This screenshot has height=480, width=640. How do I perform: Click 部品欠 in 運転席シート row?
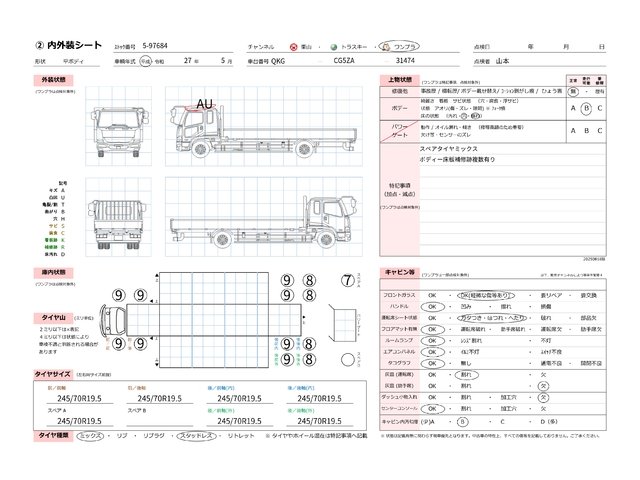[x=589, y=318]
